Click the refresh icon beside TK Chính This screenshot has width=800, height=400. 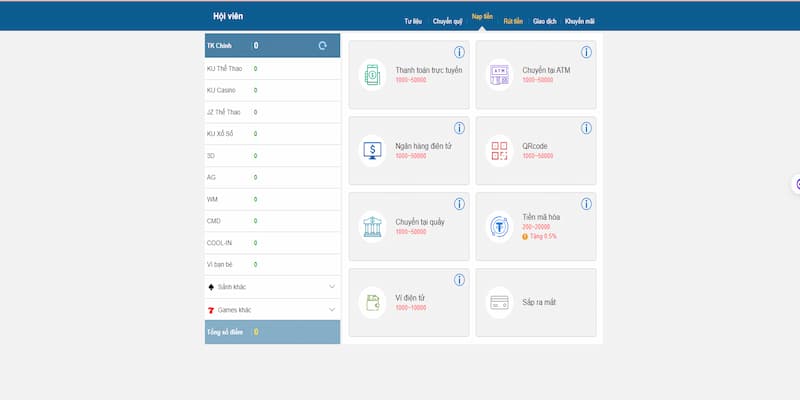[322, 46]
